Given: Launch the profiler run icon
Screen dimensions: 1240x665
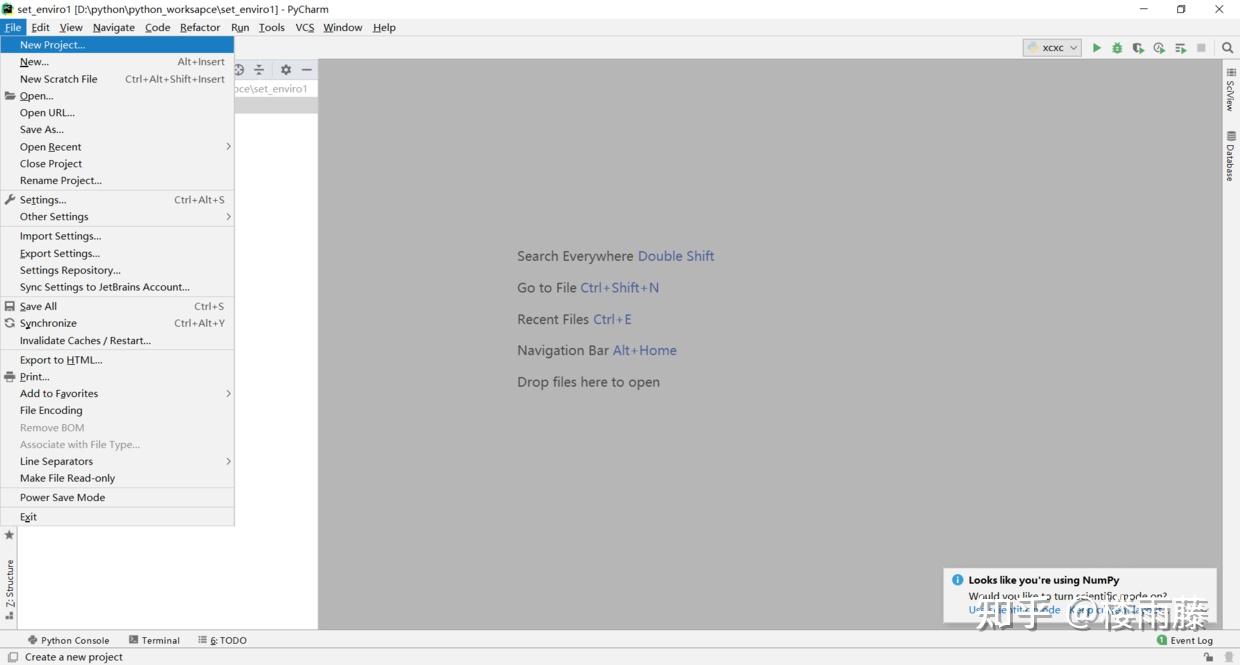Looking at the screenshot, I should click(x=1159, y=48).
